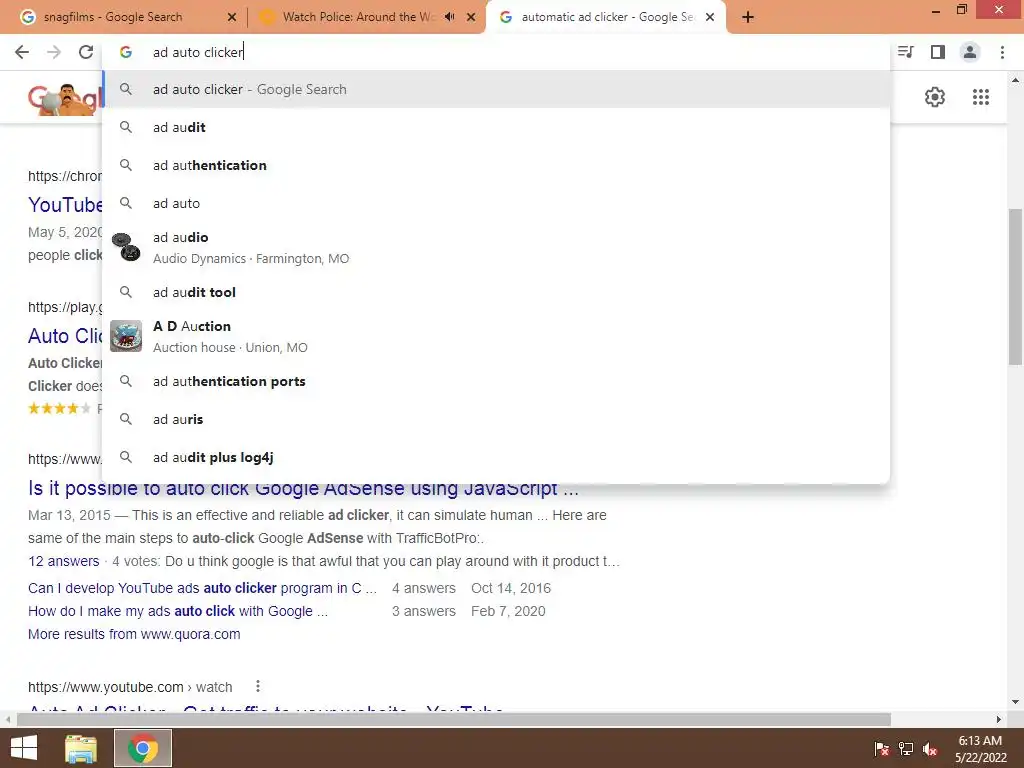
Task: Click the address bar with 'ad auto clicker'
Action: pyautogui.click(x=496, y=52)
